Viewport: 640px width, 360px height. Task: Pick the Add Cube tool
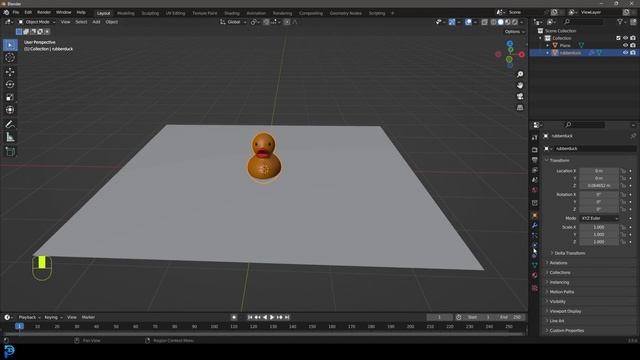[x=10, y=152]
